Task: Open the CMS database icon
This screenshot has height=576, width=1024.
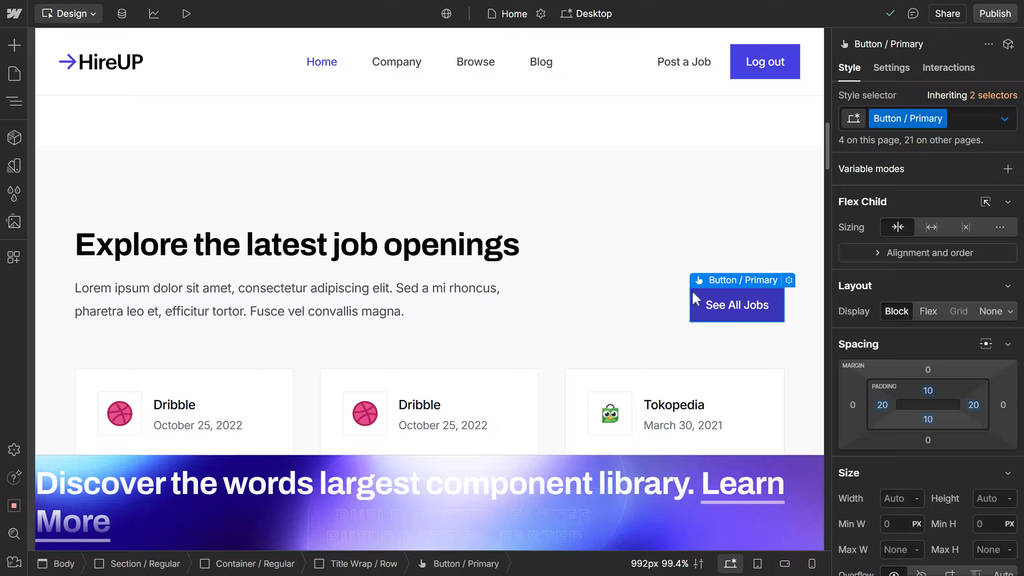Action: click(x=122, y=14)
